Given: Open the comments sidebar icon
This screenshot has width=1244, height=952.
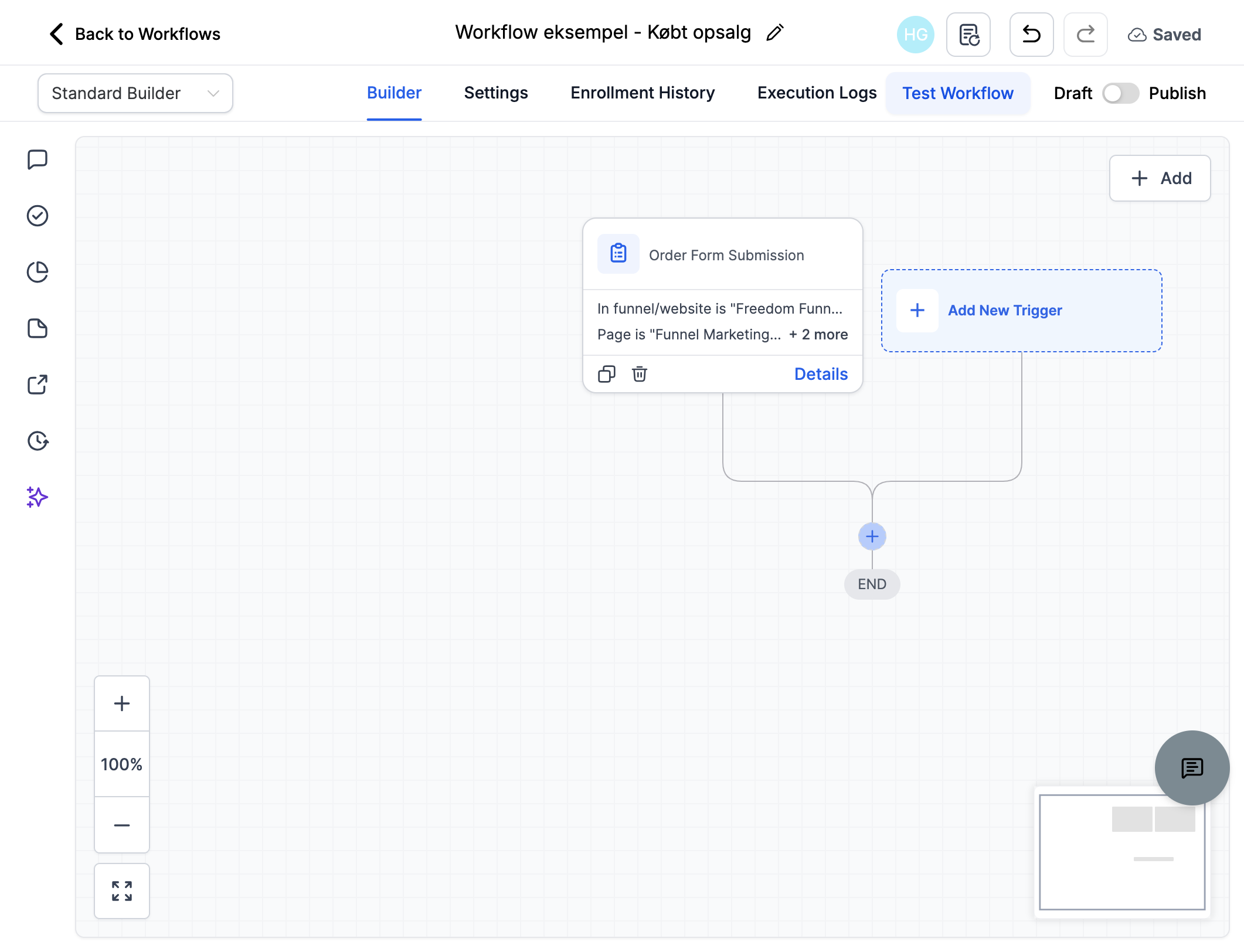Looking at the screenshot, I should [38, 159].
